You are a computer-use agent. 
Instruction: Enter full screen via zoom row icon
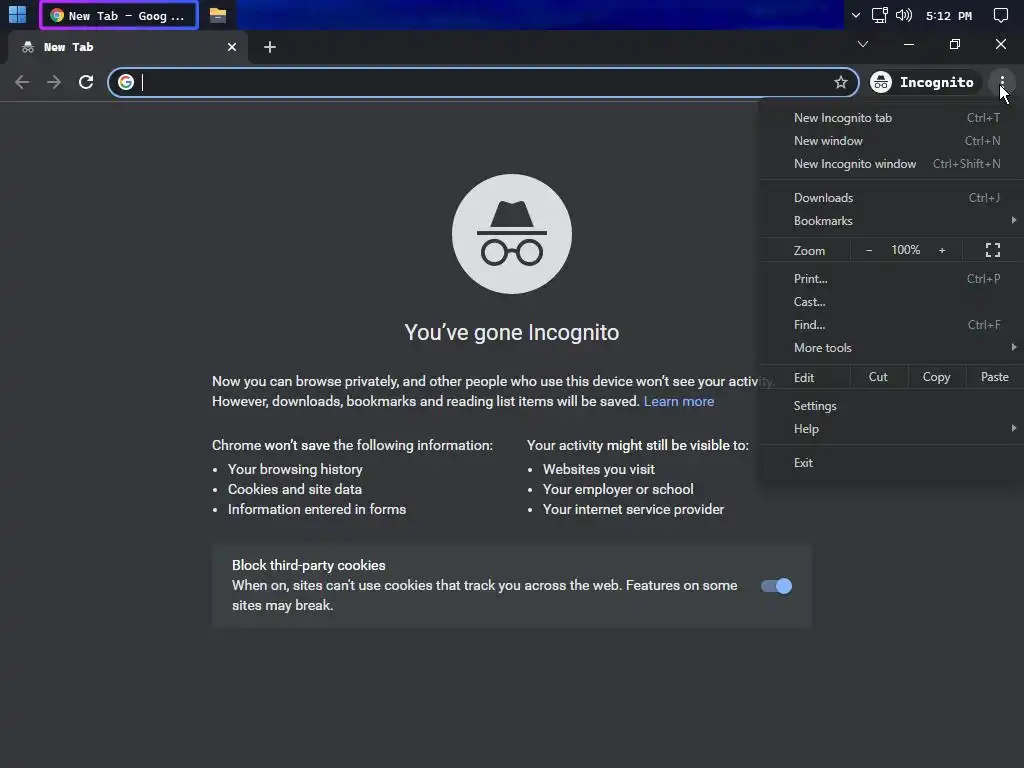[x=993, y=250]
